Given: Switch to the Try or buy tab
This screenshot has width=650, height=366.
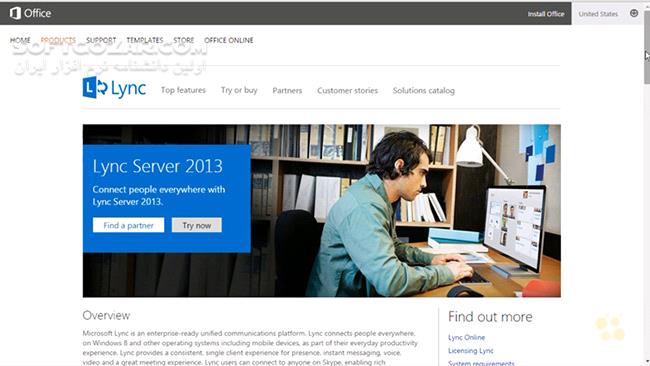Looking at the screenshot, I should pos(239,90).
